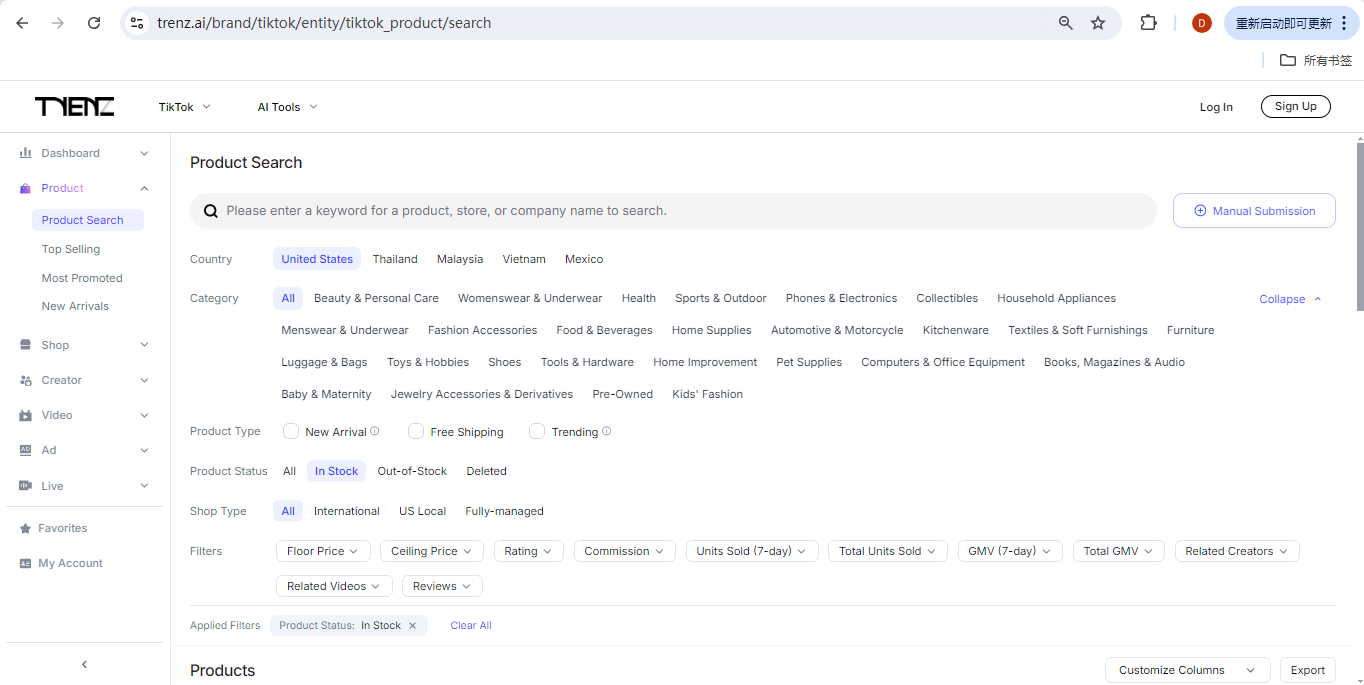Click the Favorites star icon

pos(25,528)
